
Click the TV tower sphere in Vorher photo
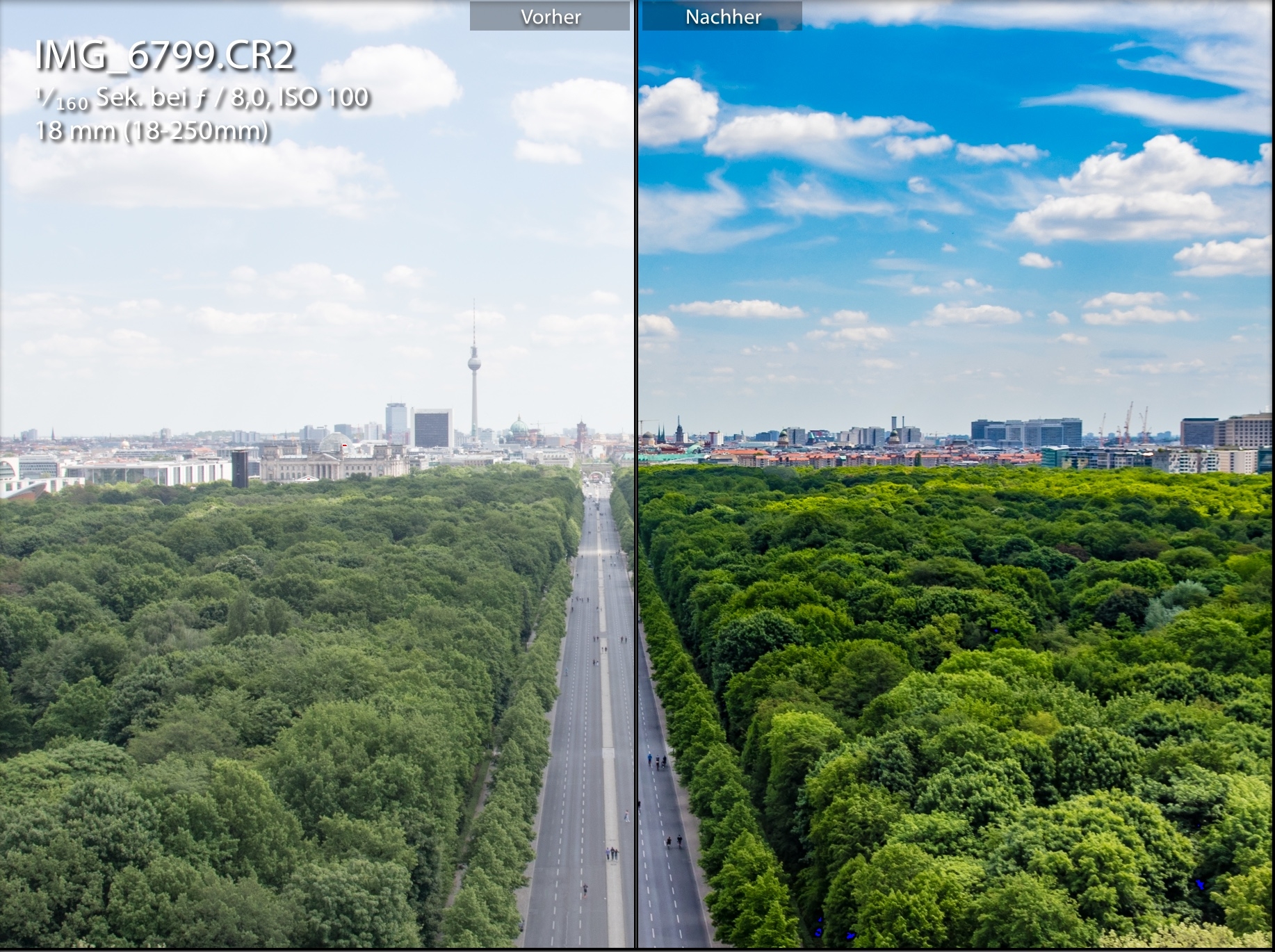[x=474, y=362]
